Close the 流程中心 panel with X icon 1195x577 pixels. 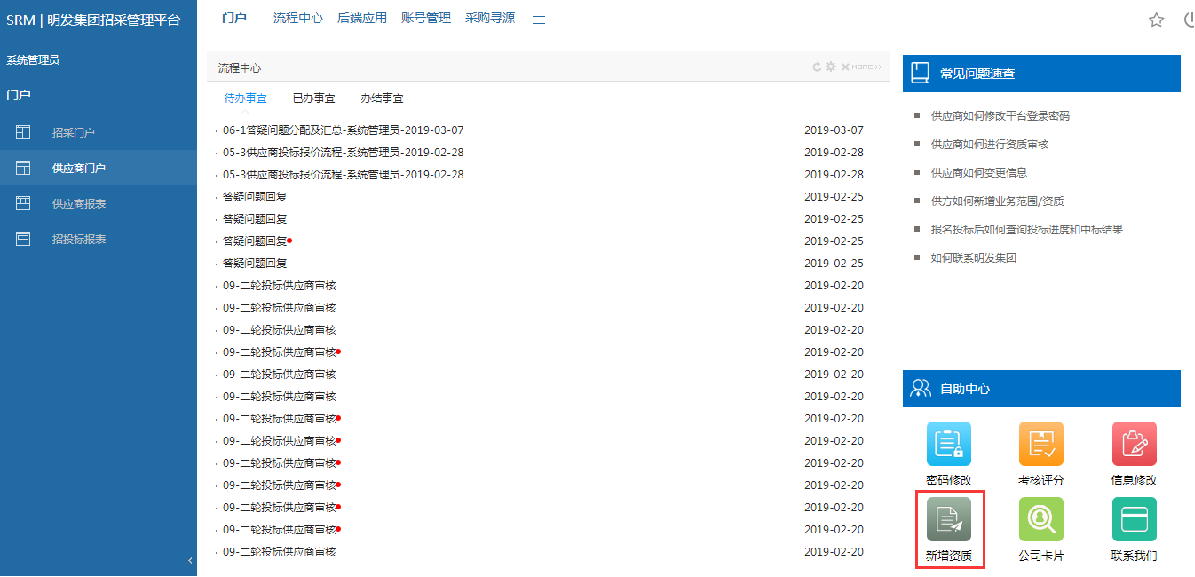(845, 67)
